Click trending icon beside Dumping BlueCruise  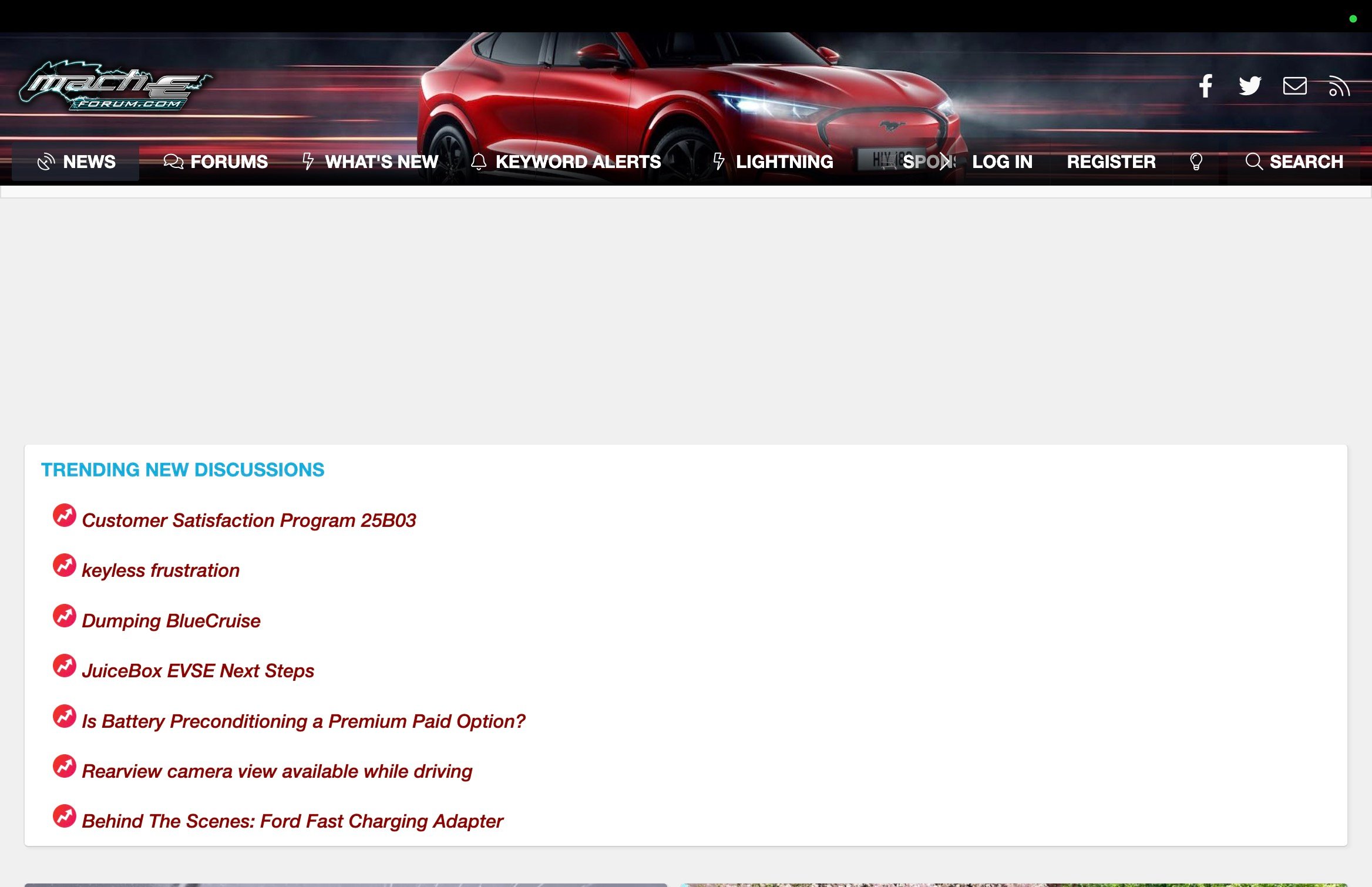pyautogui.click(x=65, y=616)
